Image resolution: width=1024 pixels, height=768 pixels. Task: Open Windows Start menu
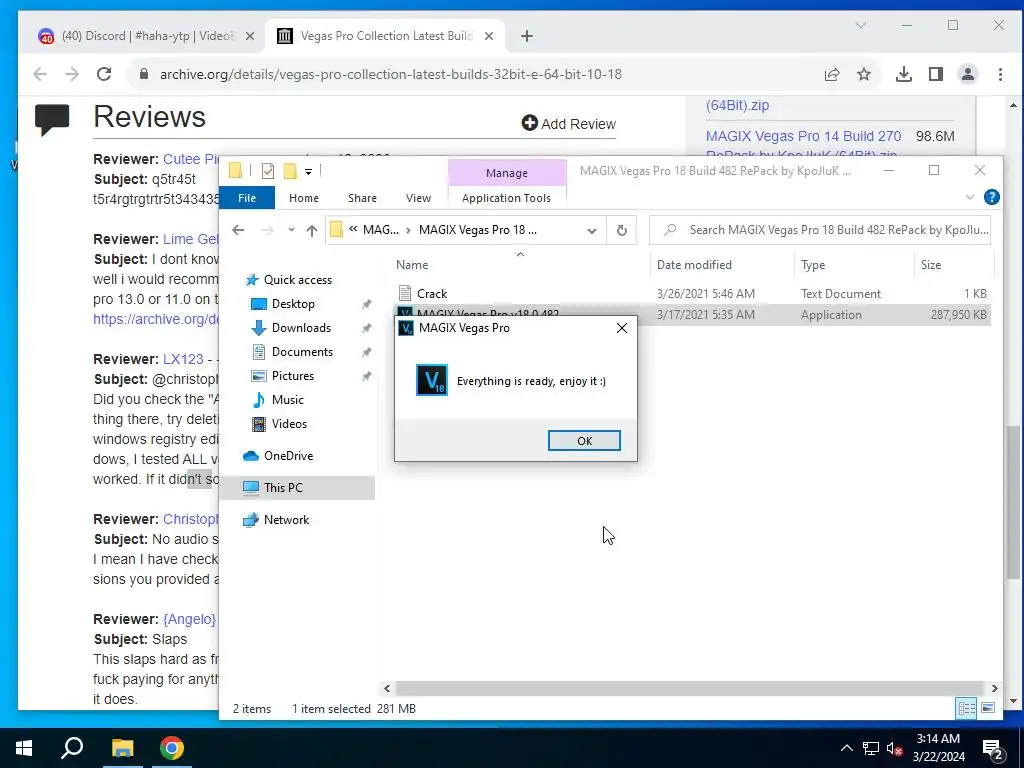pos(24,748)
